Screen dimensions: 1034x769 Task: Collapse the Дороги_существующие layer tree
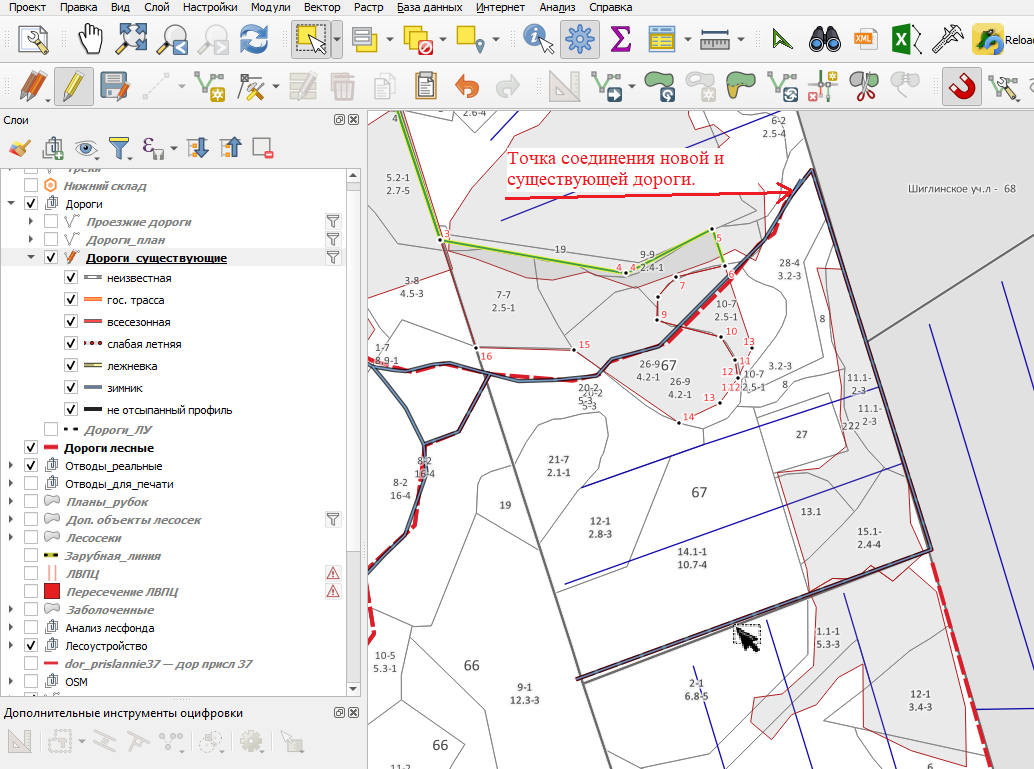[30, 257]
